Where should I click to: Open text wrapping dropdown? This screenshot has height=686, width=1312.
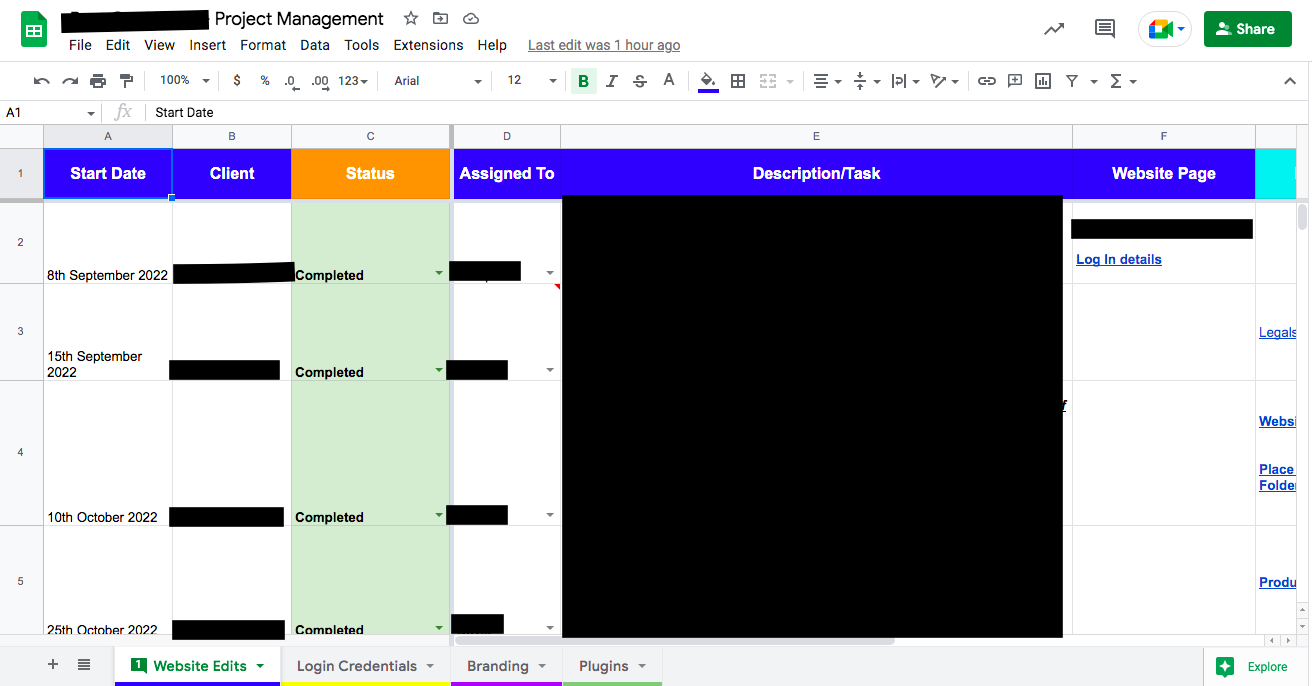click(x=905, y=81)
